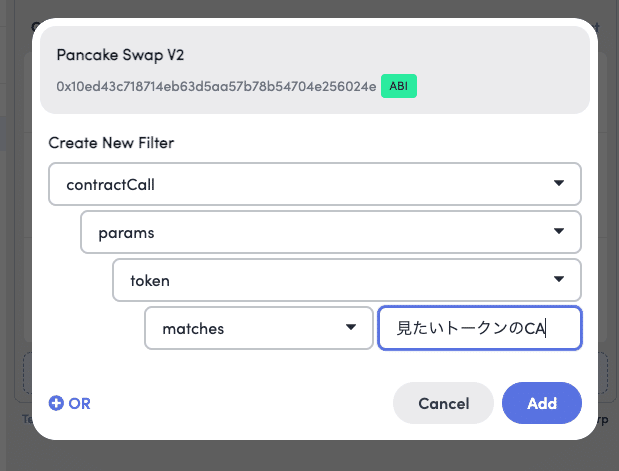Viewport: 619px width, 471px height.
Task: Click the params dropdown caret icon
Action: coord(559,231)
